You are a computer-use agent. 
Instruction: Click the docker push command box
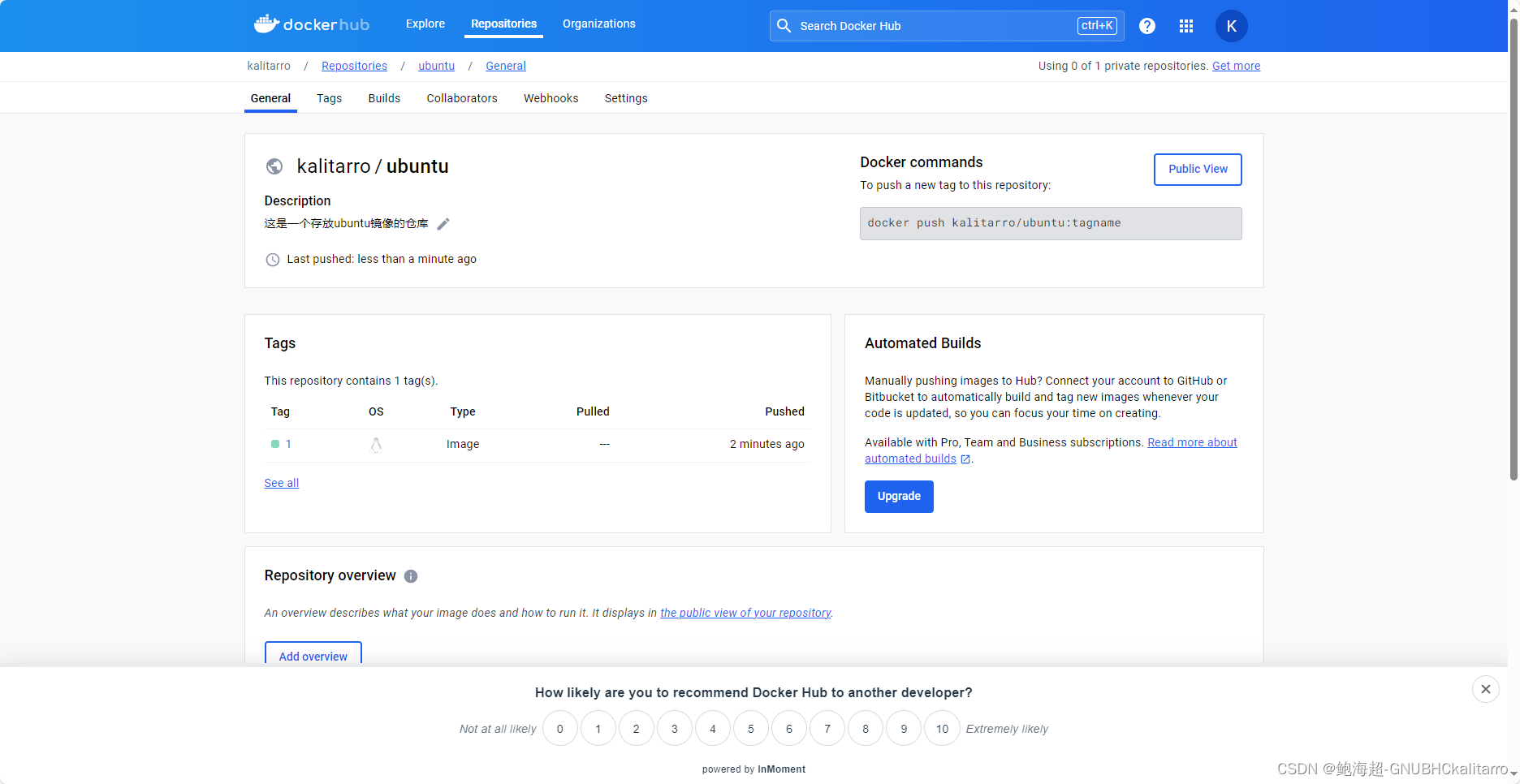click(1051, 223)
